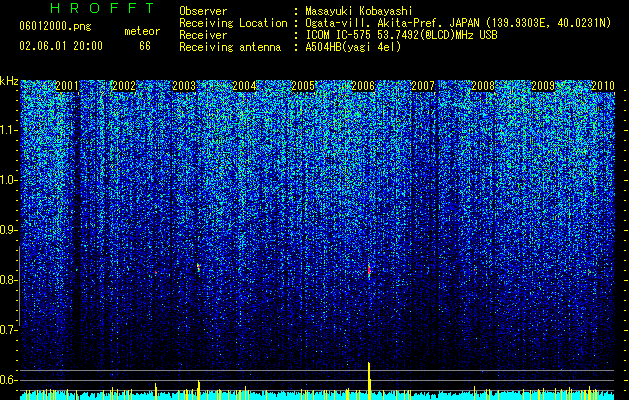Click the "Receiver" field label
The height and width of the screenshot is (400, 629).
point(203,35)
